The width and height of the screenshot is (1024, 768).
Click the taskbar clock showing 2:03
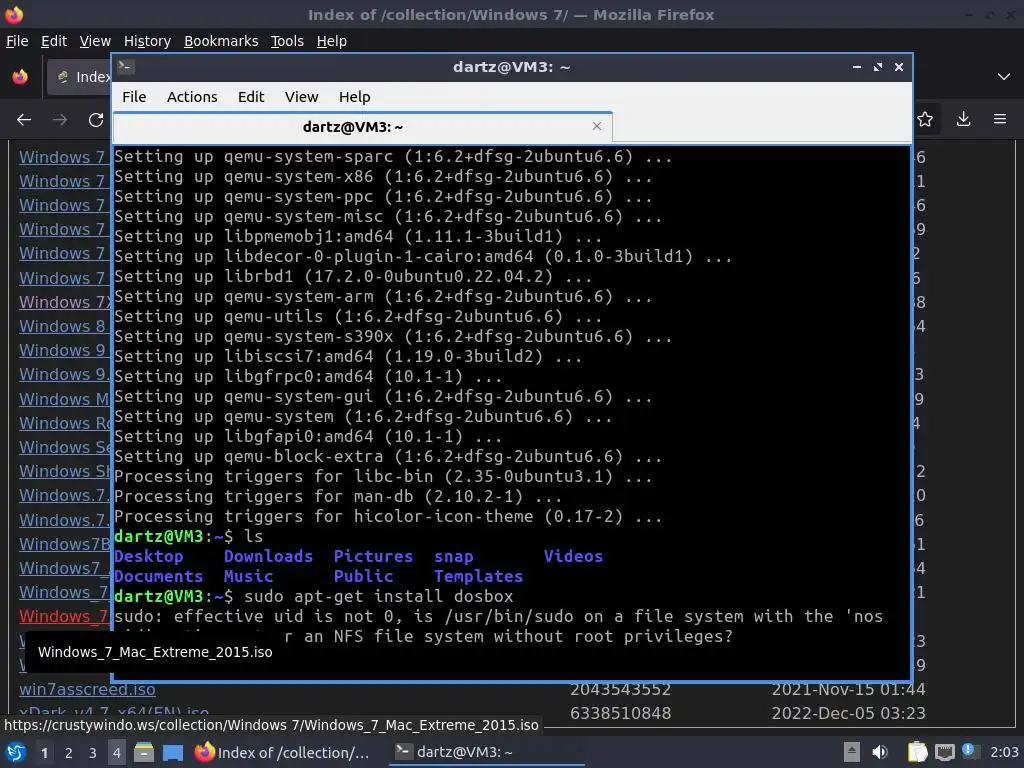1004,752
